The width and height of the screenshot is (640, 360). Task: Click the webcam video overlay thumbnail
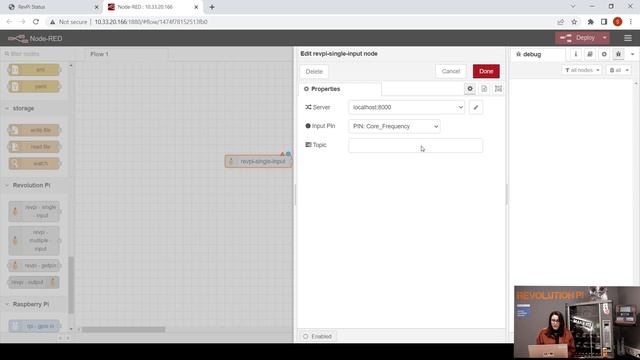tap(577, 322)
